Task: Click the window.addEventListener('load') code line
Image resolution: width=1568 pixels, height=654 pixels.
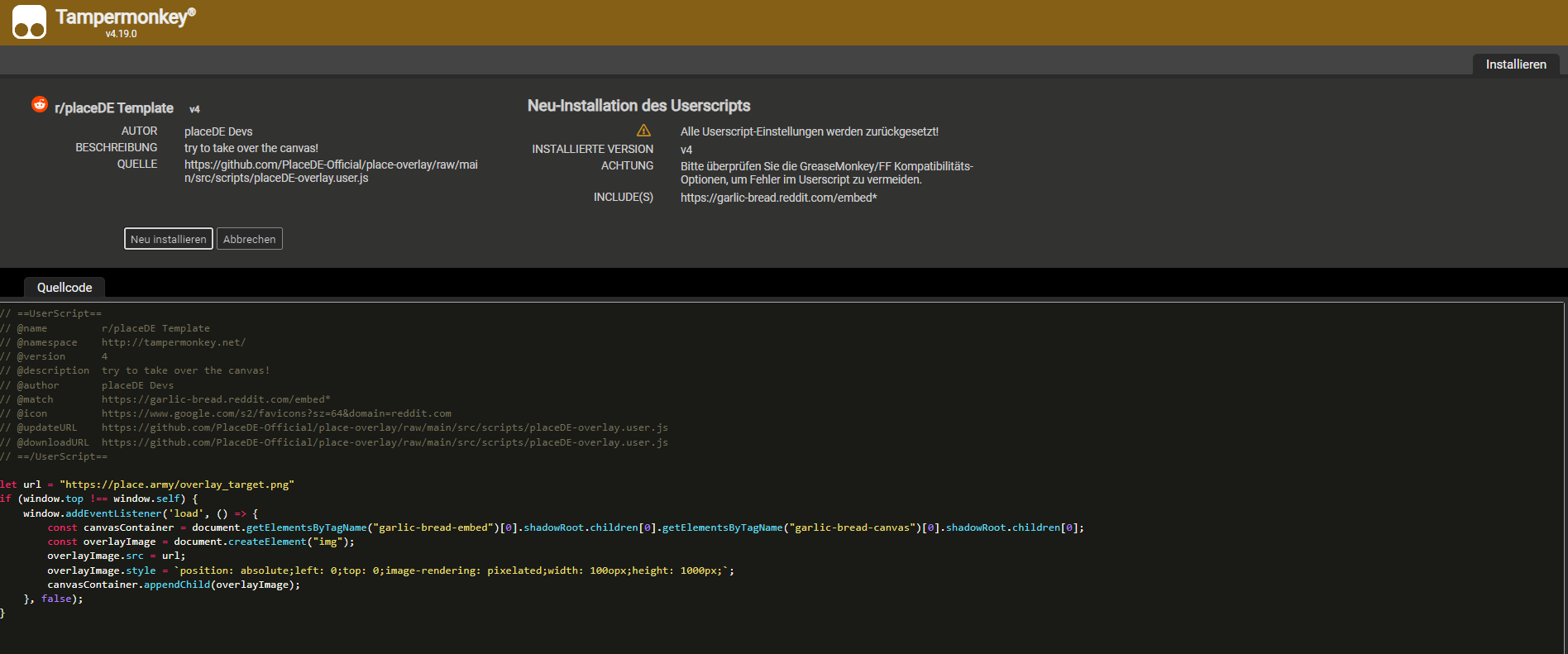Action: [x=141, y=513]
